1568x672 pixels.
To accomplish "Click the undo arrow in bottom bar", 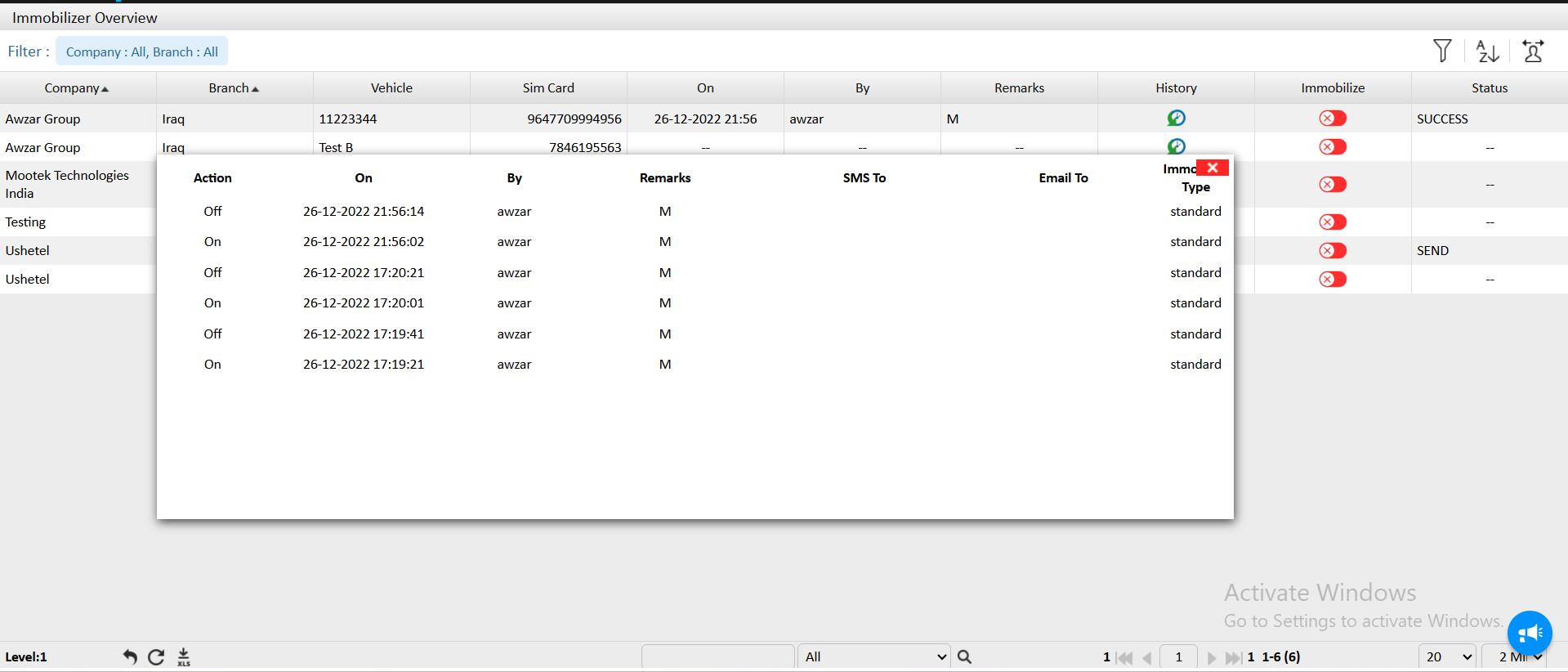I will [130, 656].
